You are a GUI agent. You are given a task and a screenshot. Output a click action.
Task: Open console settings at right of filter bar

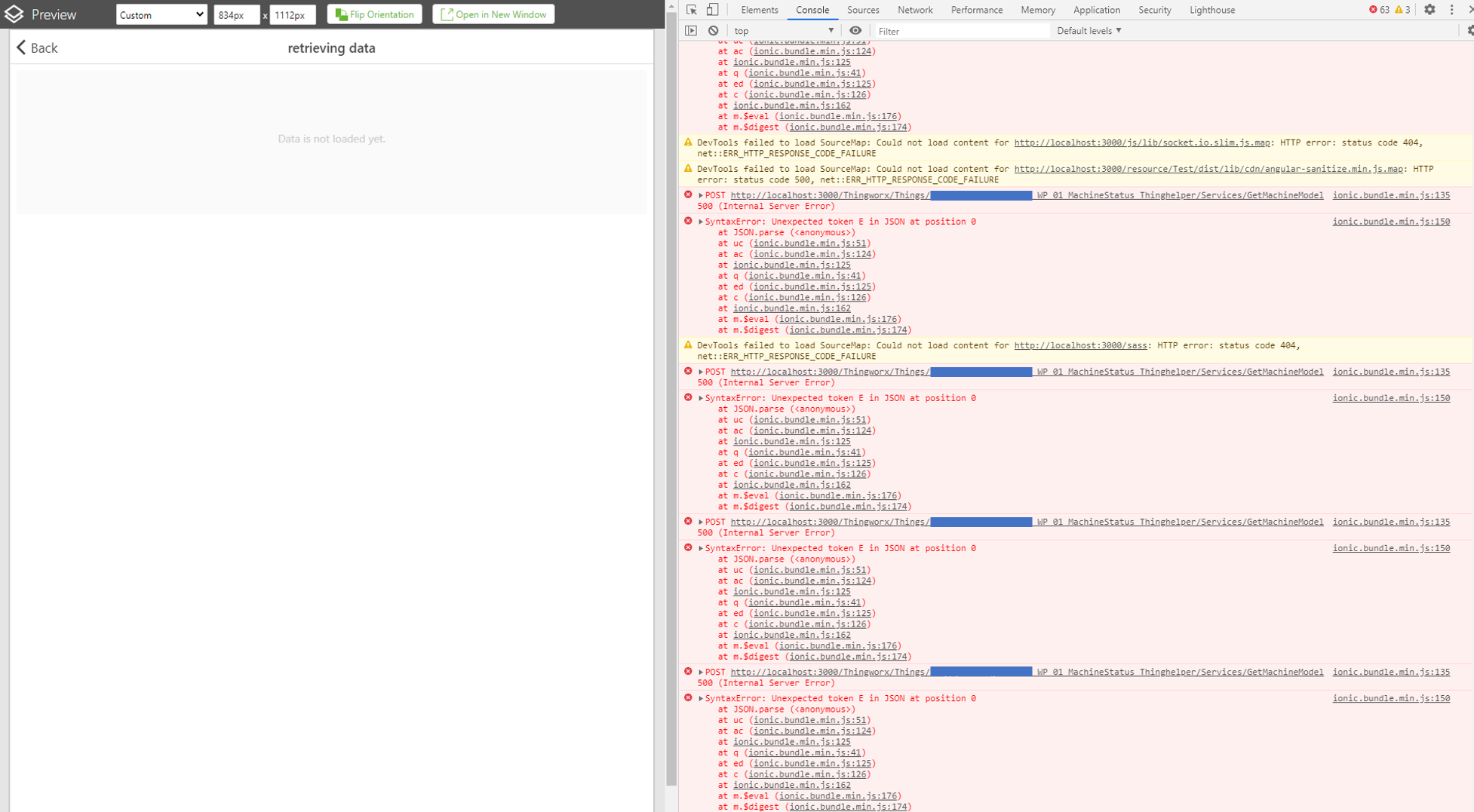(x=1470, y=30)
